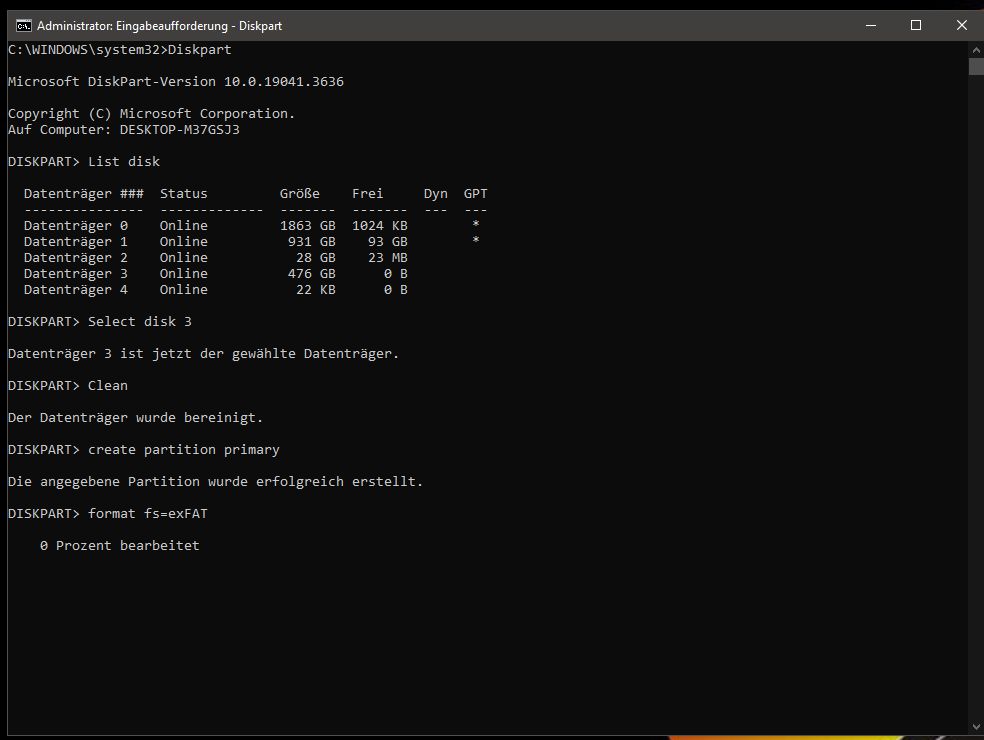Click the scrollbar up arrow
The height and width of the screenshot is (740, 984).
tap(976, 50)
